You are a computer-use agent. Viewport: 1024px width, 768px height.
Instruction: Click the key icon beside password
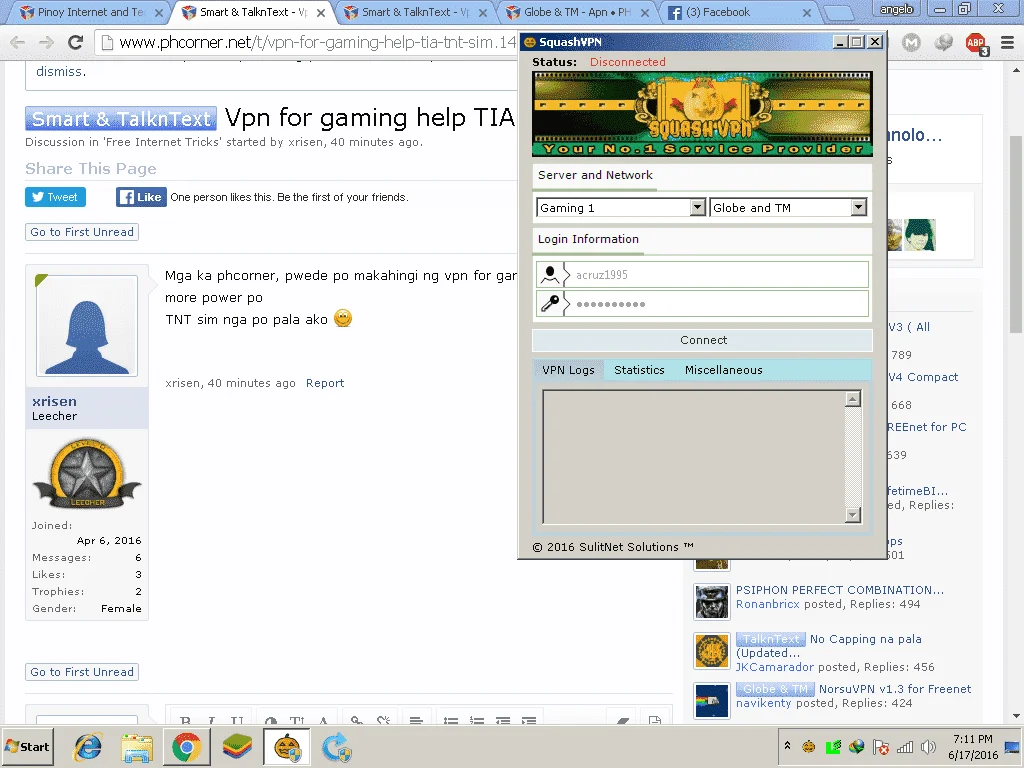click(x=550, y=304)
